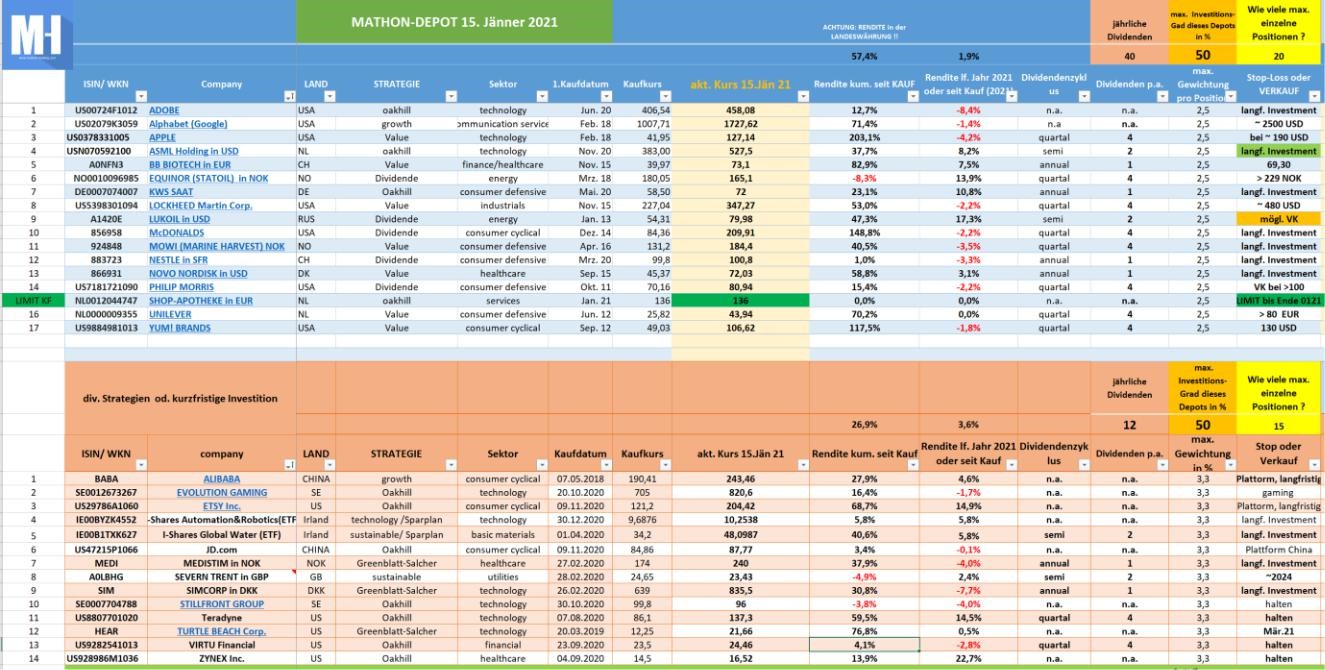The height and width of the screenshot is (670, 1325).
Task: Select the green 'LIMIT bis Ende 0121' cell
Action: pyautogui.click(x=1279, y=300)
